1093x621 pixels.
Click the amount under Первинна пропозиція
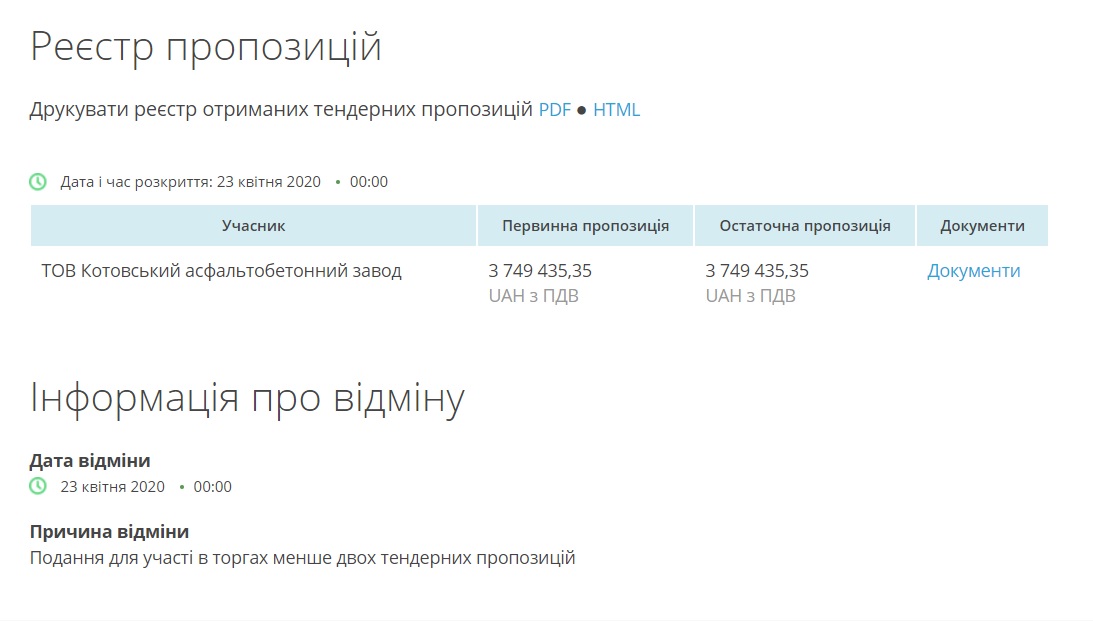click(x=540, y=271)
